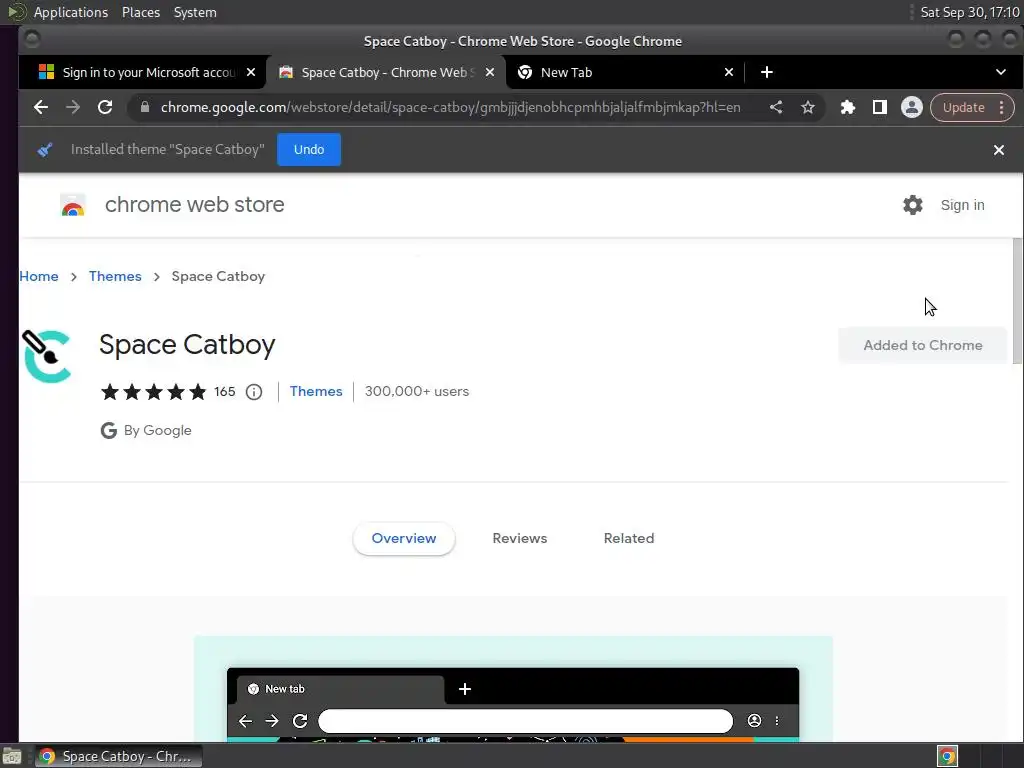Open the System menu
The width and height of the screenshot is (1024, 768).
195,12
